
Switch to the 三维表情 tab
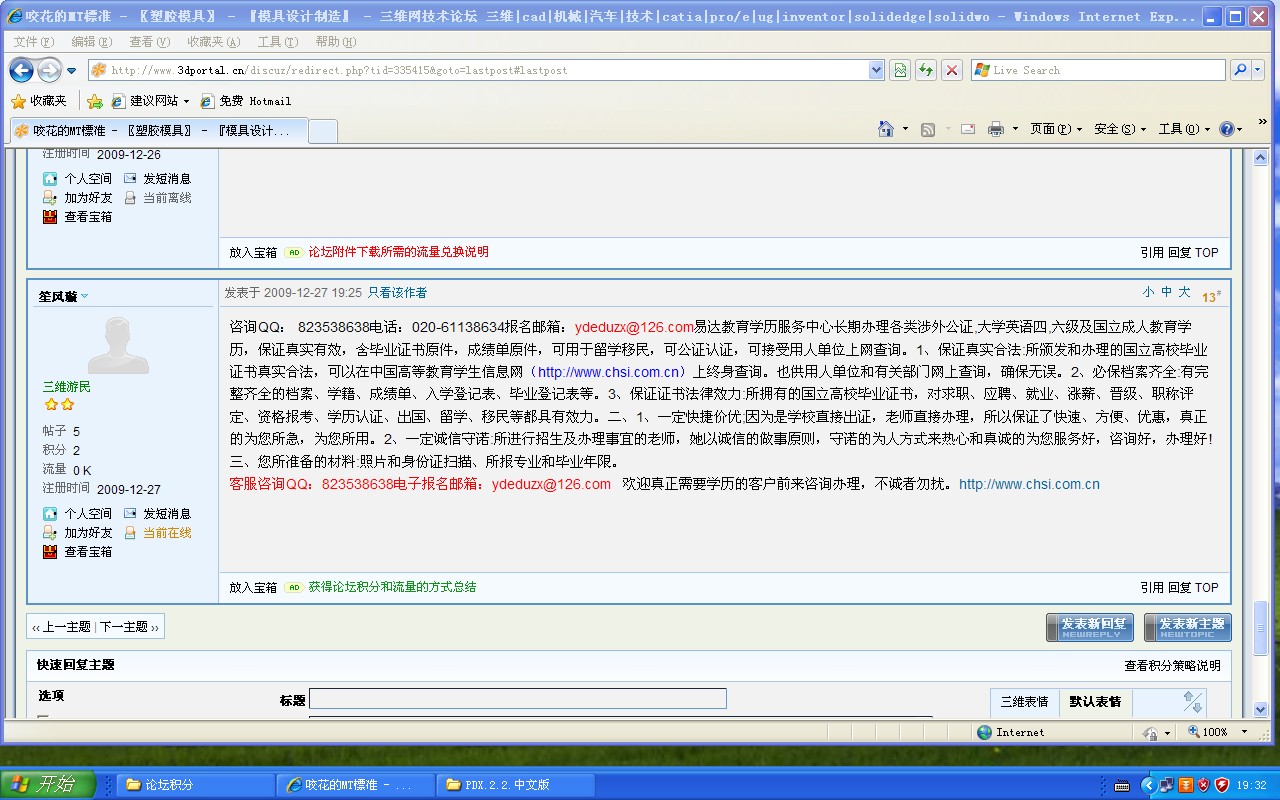(x=1024, y=702)
